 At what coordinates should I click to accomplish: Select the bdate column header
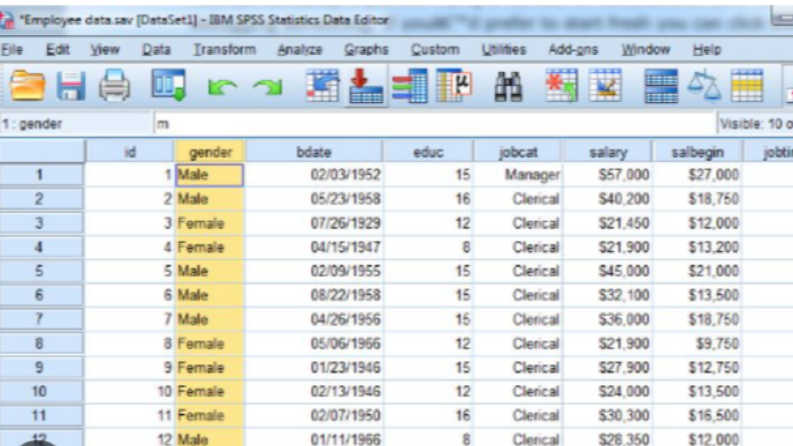[x=314, y=152]
